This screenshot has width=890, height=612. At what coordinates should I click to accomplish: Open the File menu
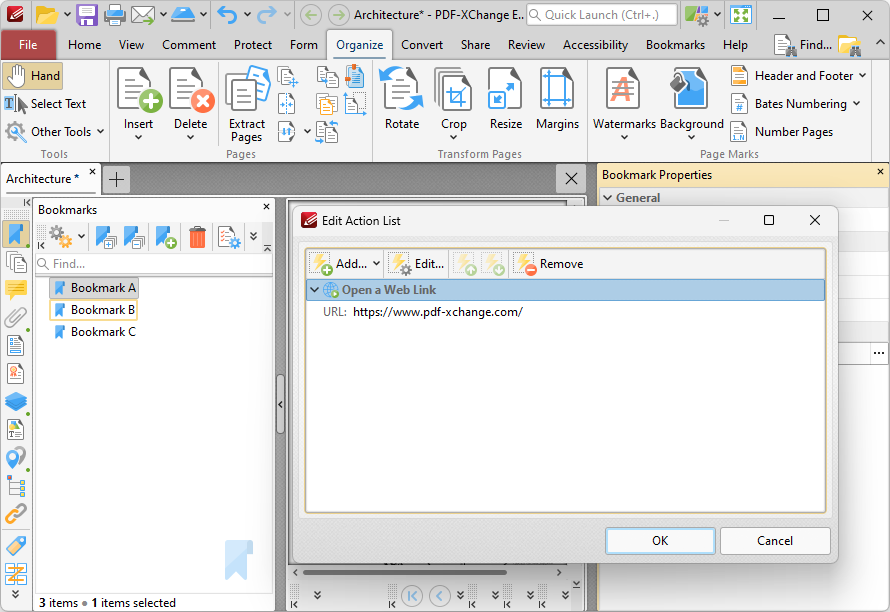point(28,45)
